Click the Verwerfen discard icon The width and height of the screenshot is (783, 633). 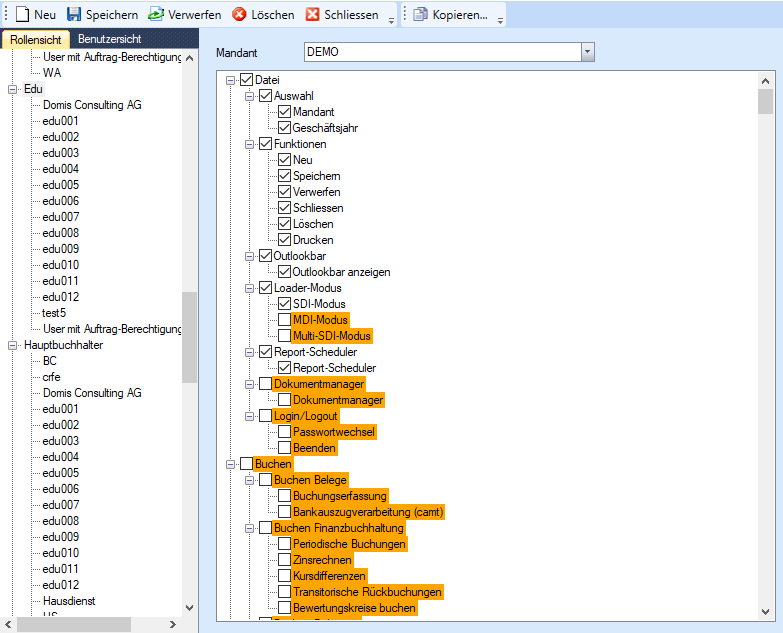(x=156, y=15)
